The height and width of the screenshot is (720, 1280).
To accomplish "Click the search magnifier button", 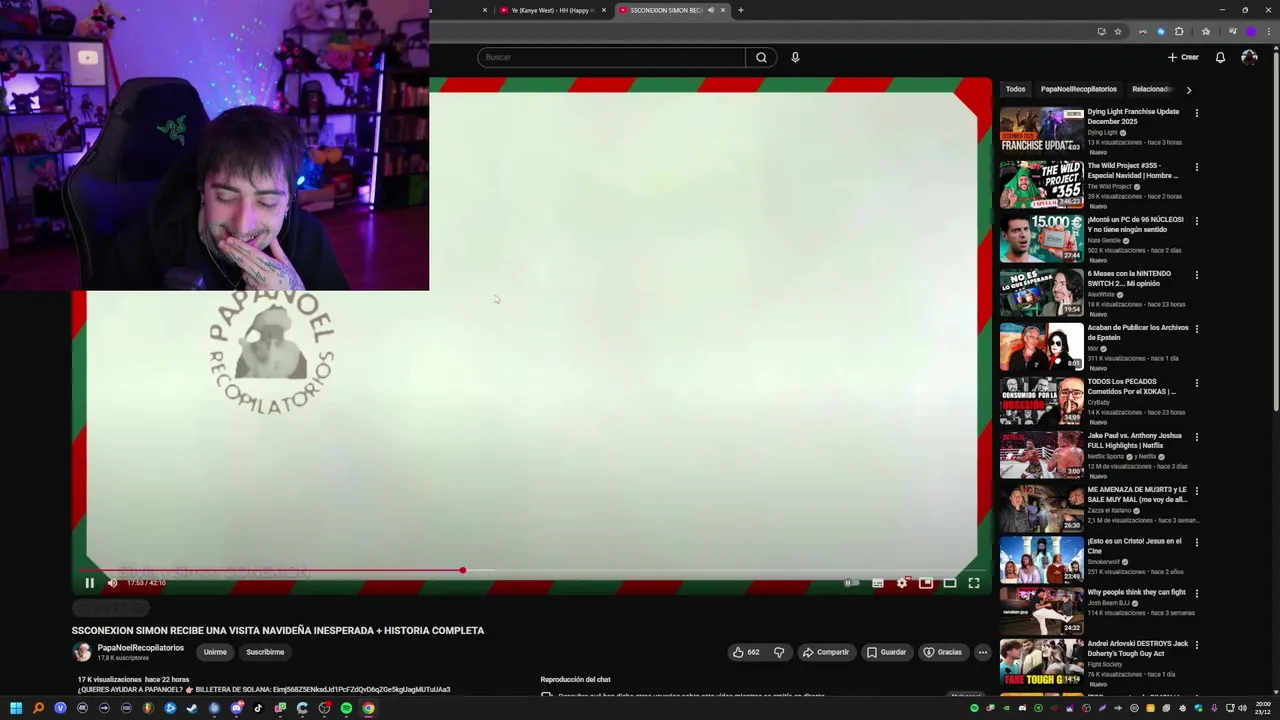I will point(761,57).
